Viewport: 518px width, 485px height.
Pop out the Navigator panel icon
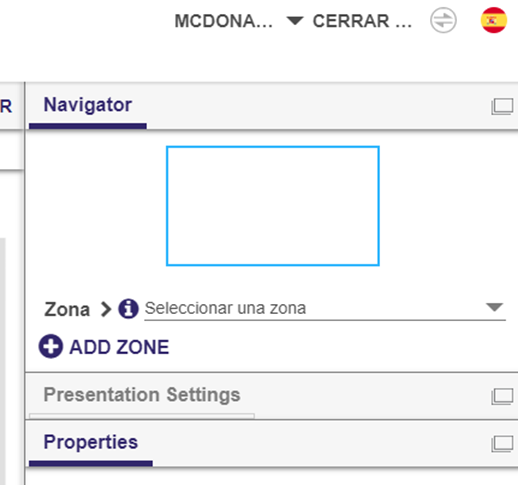502,107
